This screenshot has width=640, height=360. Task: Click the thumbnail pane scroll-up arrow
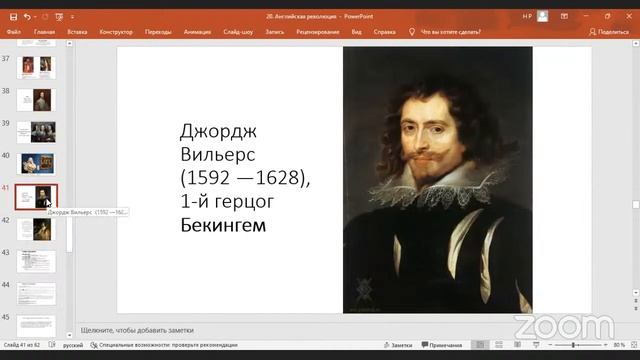69,43
